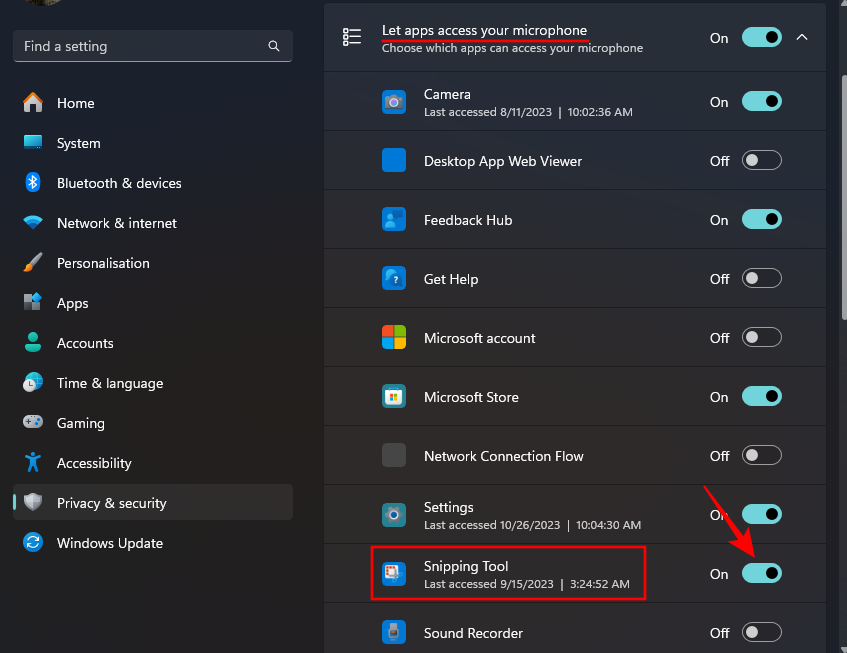This screenshot has height=653, width=847.
Task: Click the Microsoft Store app name
Action: click(471, 397)
